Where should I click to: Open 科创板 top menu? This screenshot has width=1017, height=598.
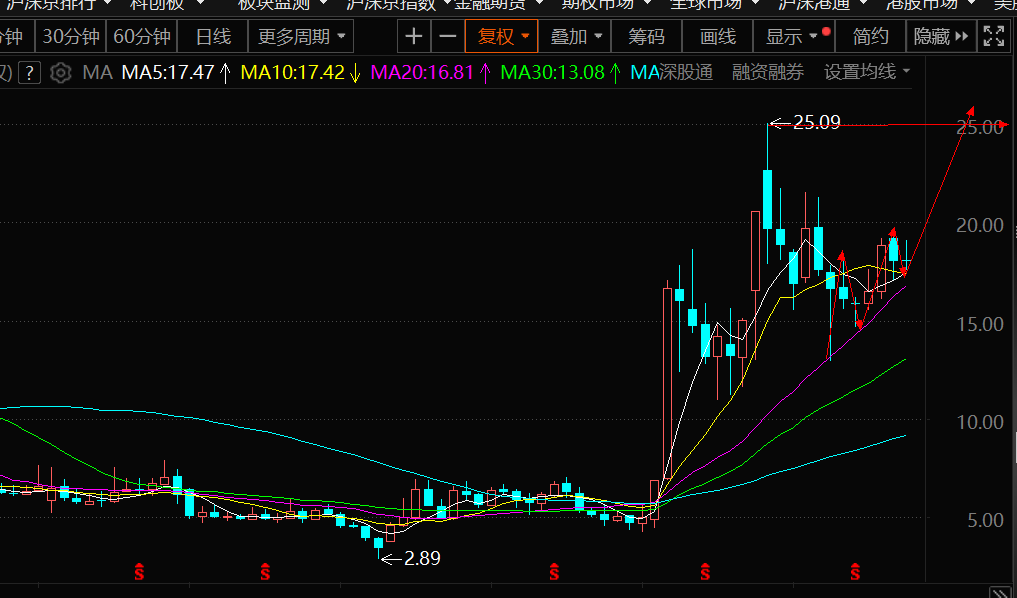tap(167, 5)
